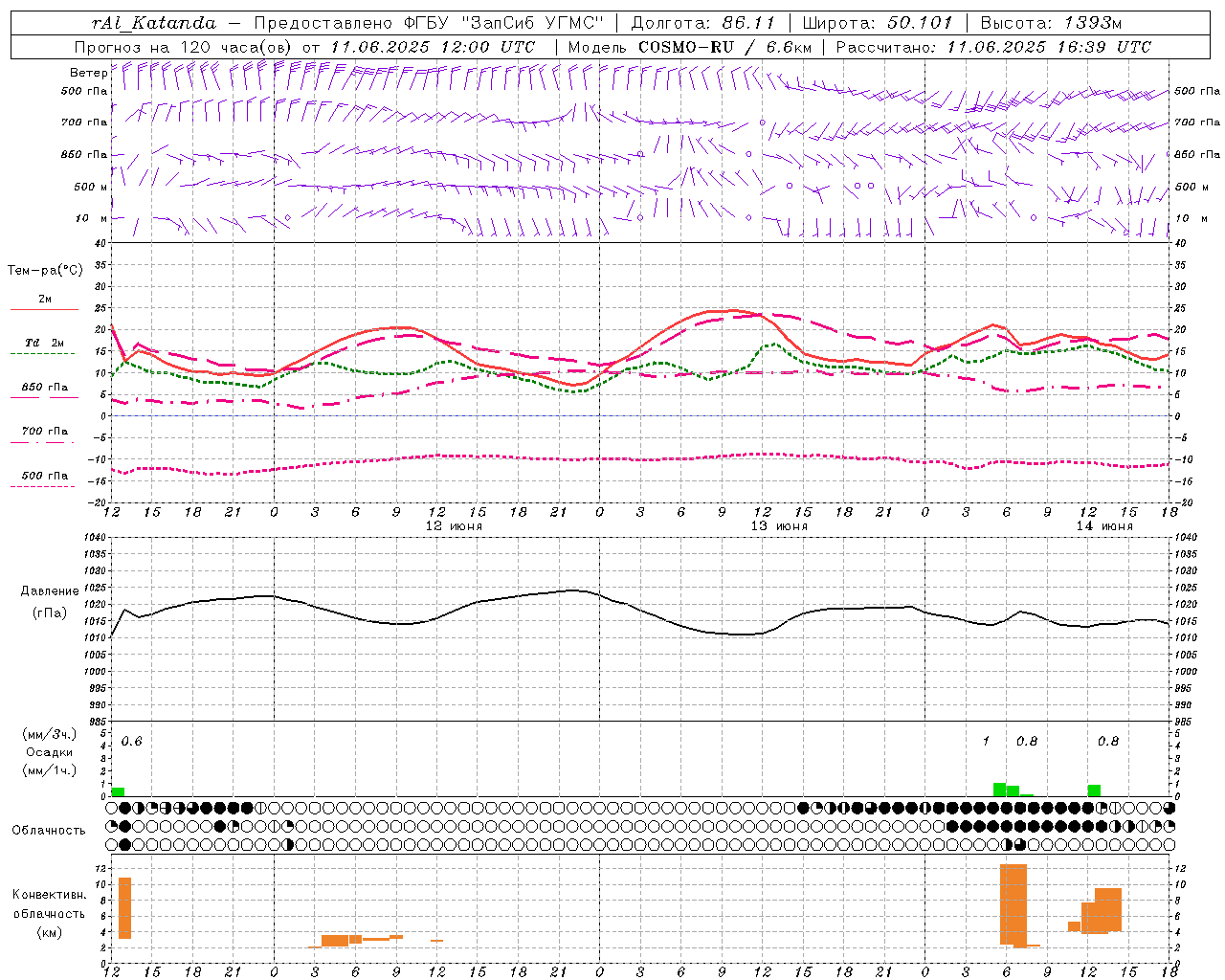Click the line sample under the 2м legend

[44, 309]
